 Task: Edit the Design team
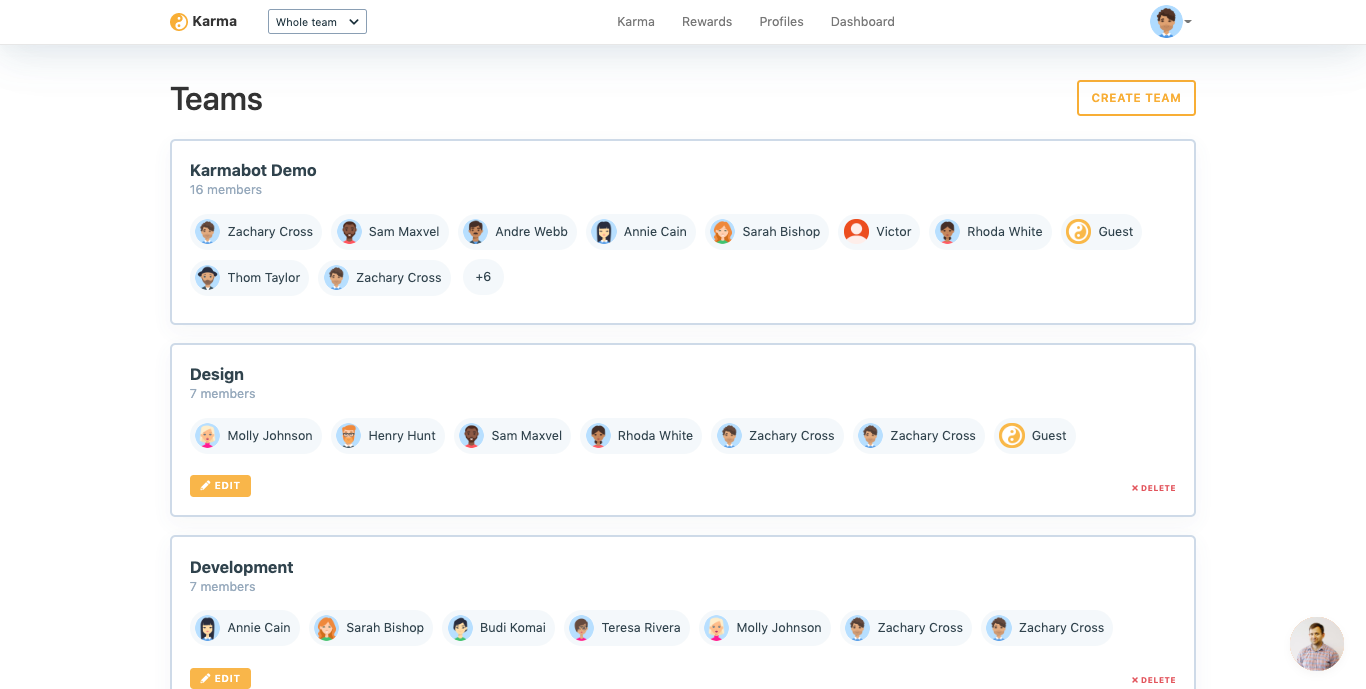(x=220, y=486)
